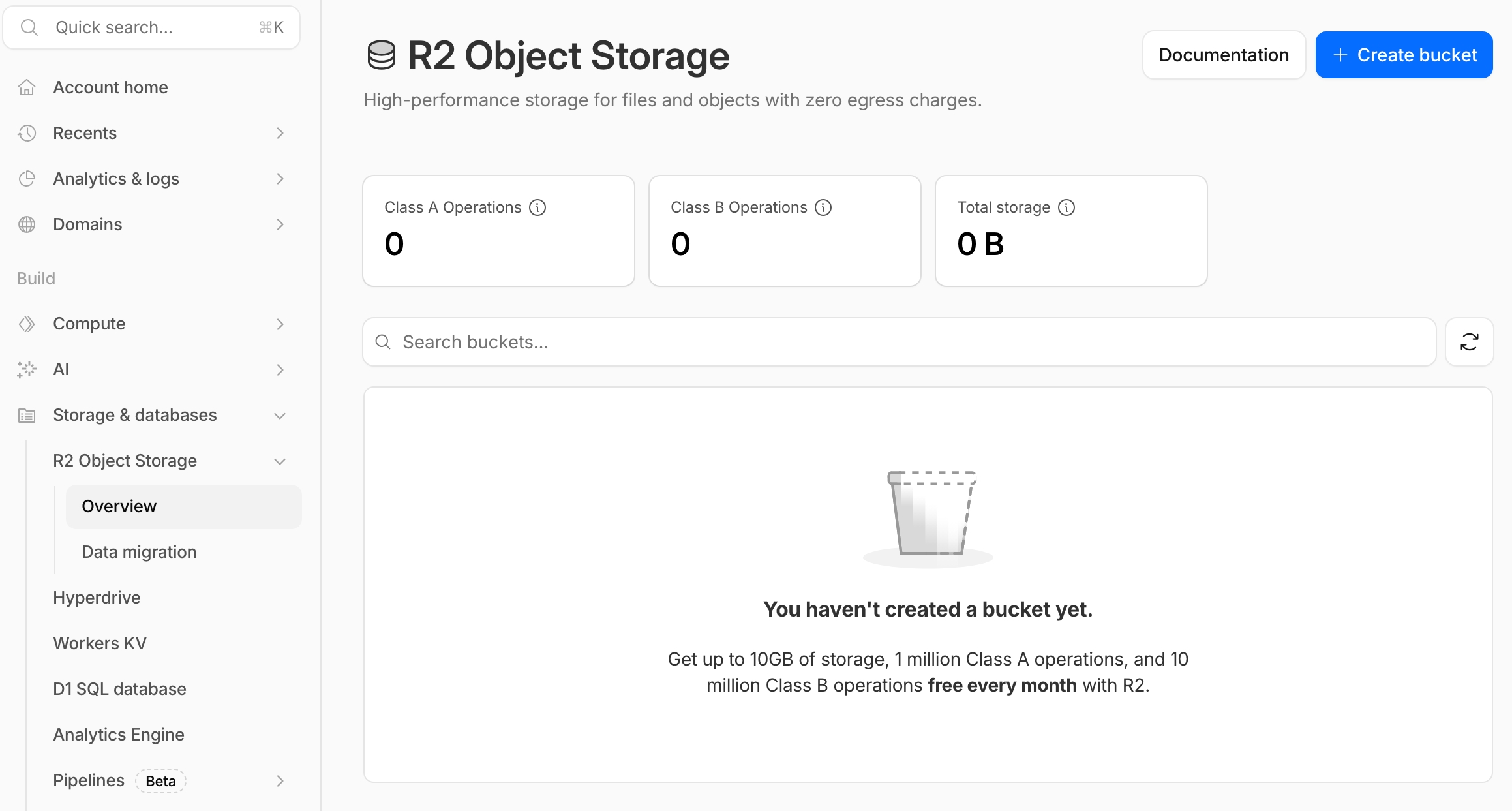Click the Domains globe icon
The width and height of the screenshot is (1512, 811).
(x=27, y=224)
